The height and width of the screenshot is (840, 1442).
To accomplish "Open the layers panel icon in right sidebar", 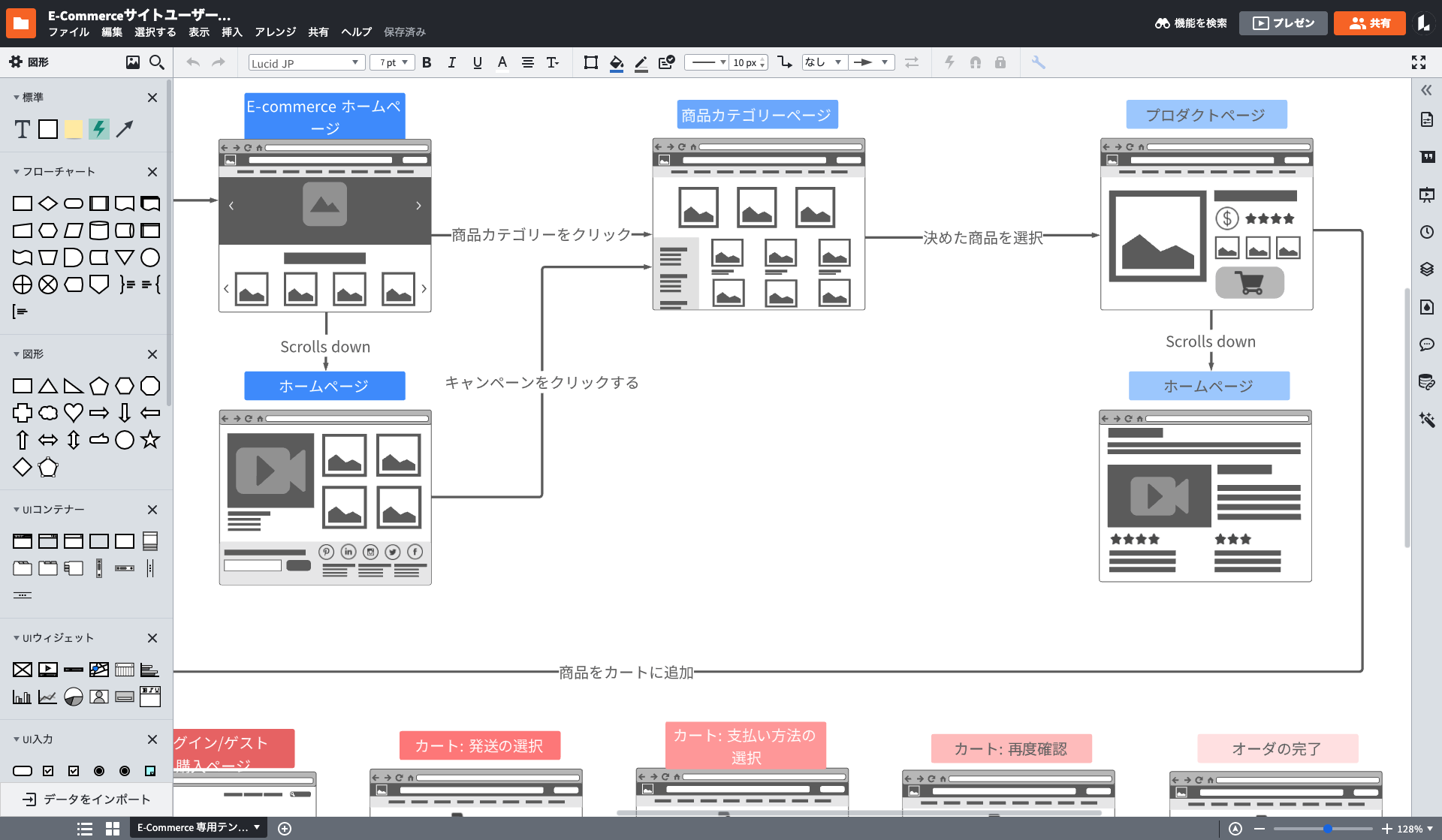I will (1426, 269).
